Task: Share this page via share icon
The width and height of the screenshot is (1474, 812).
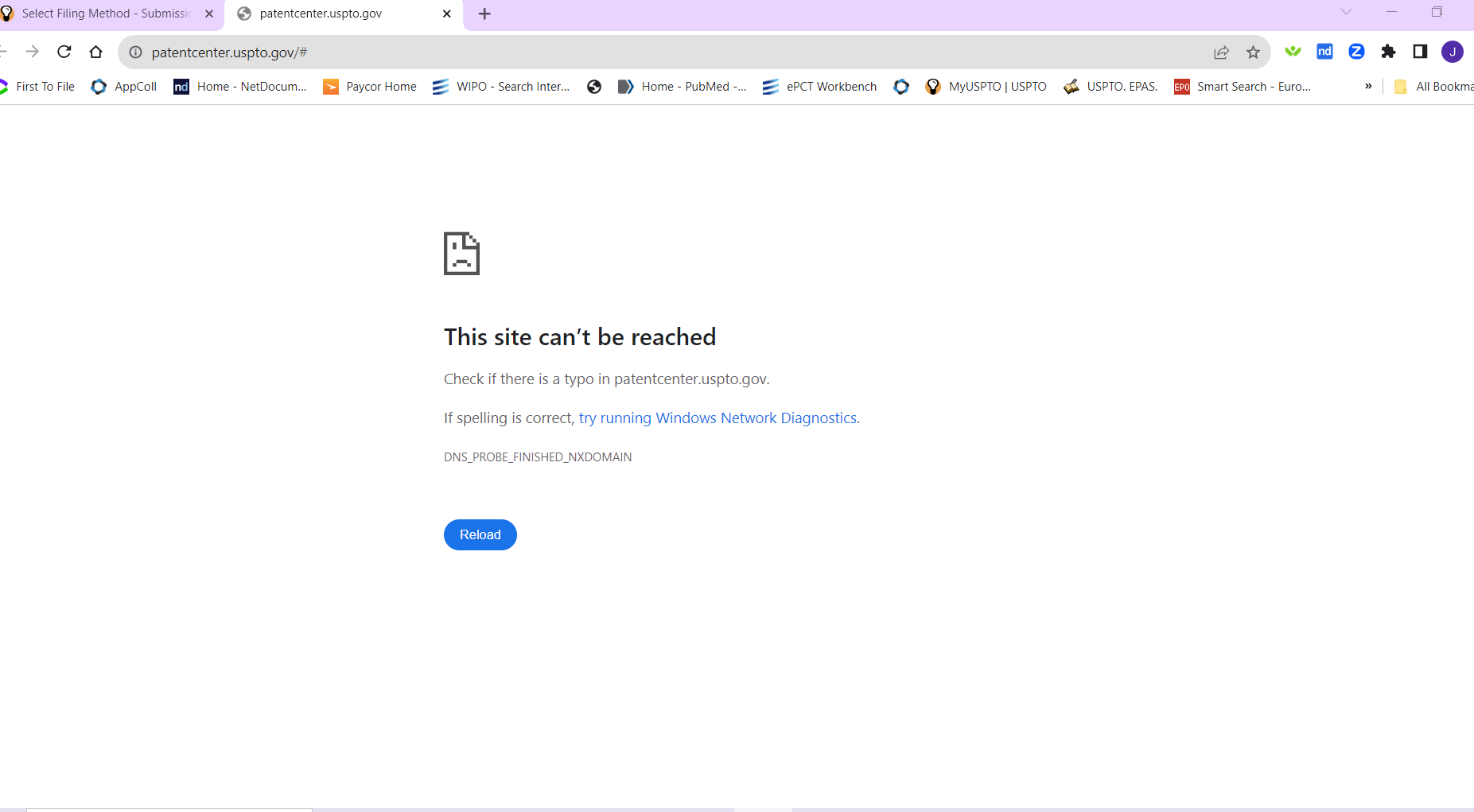Action: click(1221, 52)
